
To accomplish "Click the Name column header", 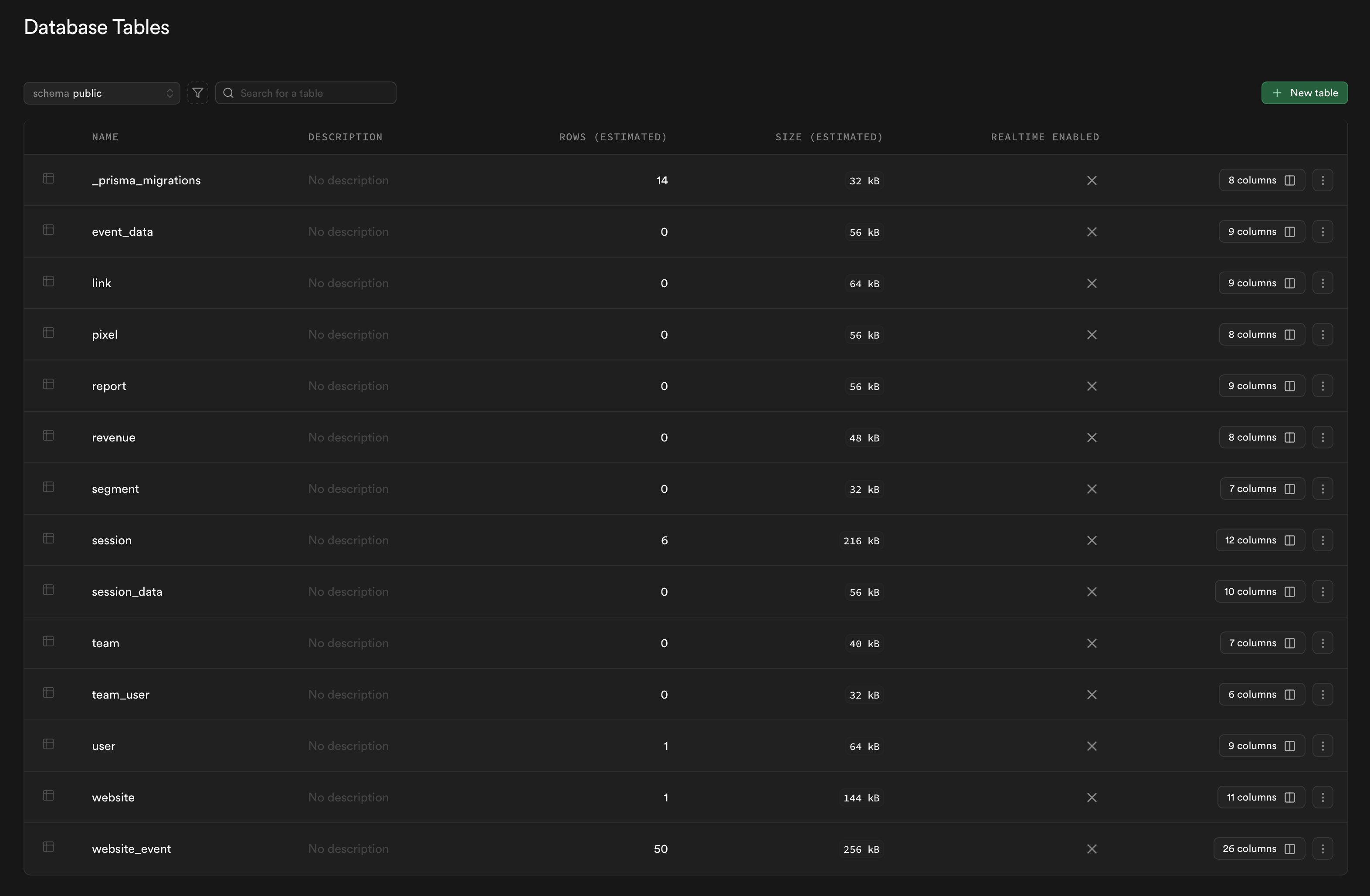I will click(105, 137).
